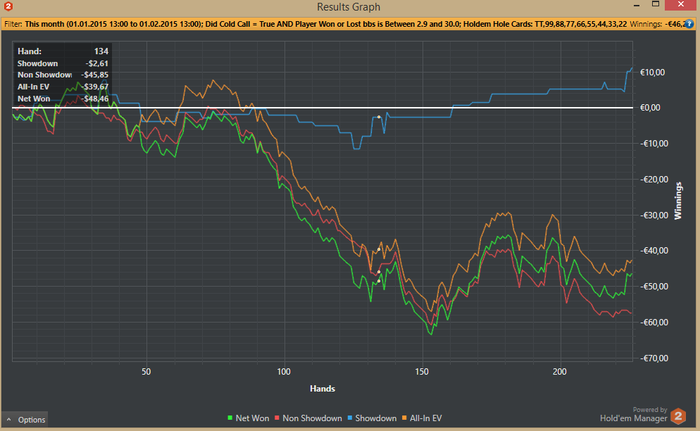This screenshot has width=700, height=431.
Task: Toggle the All-In EV legend label
Action: [x=425, y=418]
